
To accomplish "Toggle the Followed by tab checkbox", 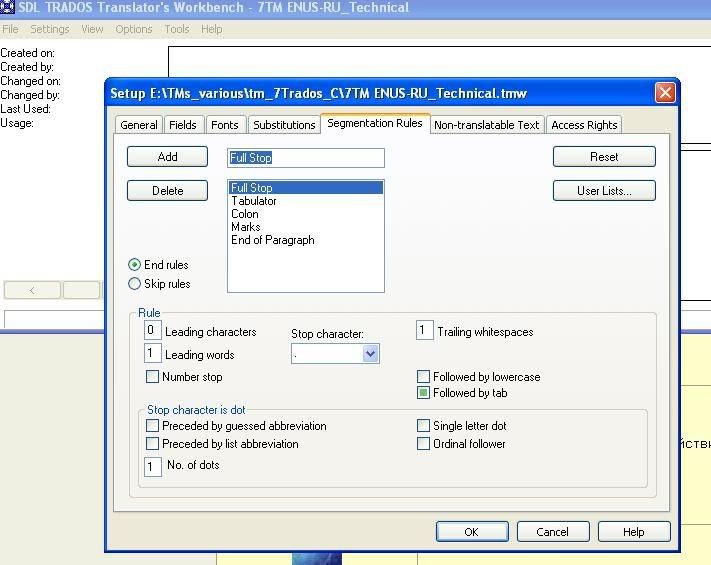I will 423,393.
